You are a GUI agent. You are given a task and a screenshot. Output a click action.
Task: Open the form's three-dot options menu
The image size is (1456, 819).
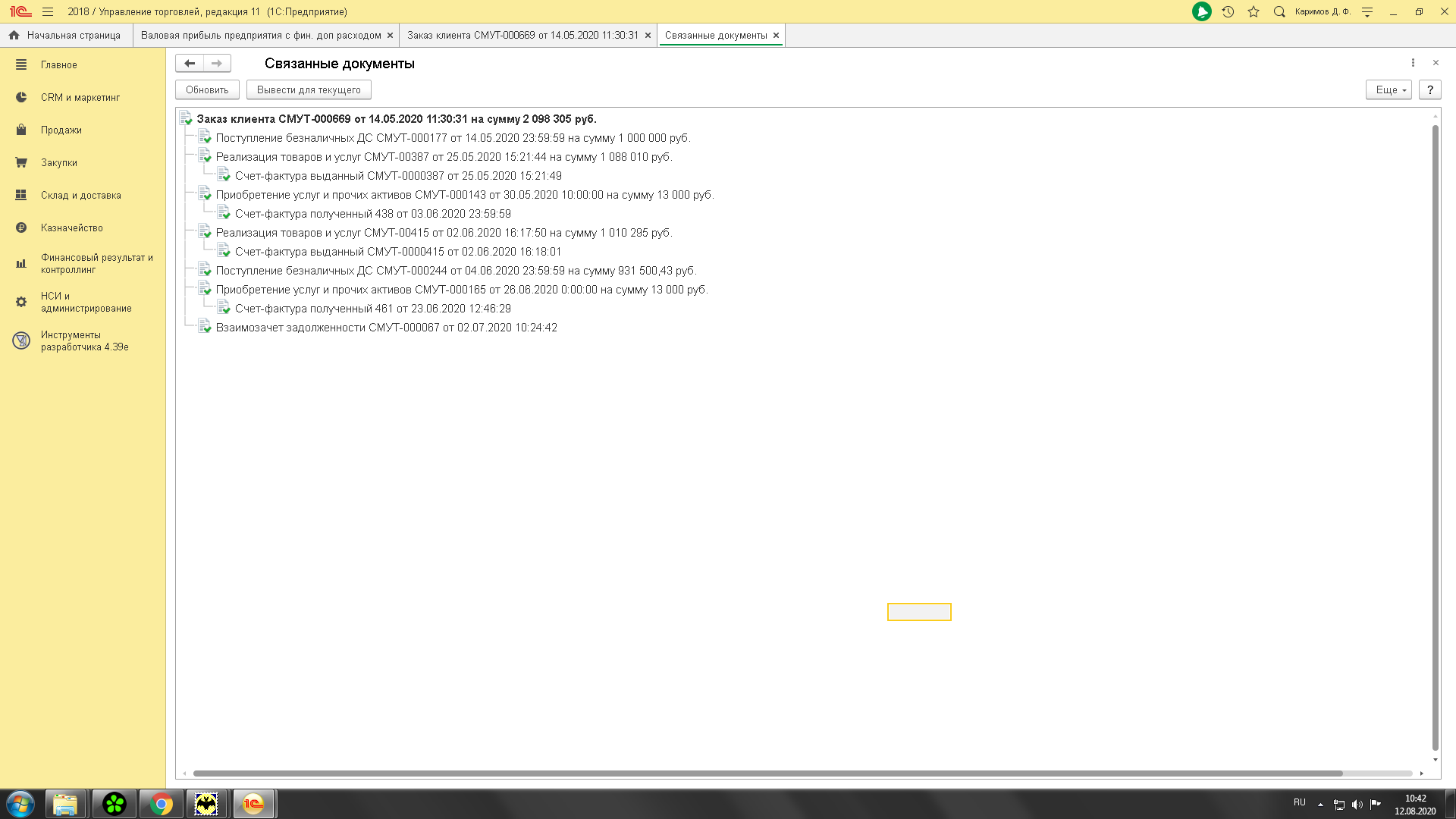tap(1413, 63)
